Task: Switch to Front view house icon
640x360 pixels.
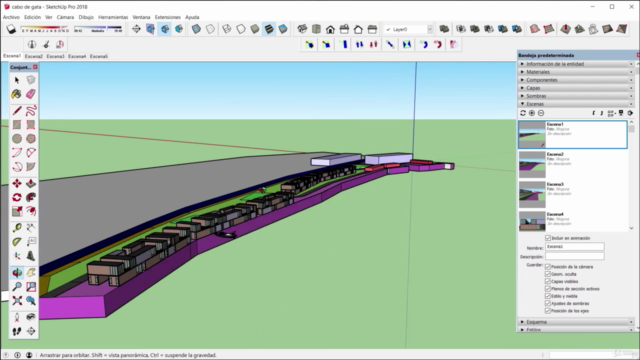Action: coord(330,29)
